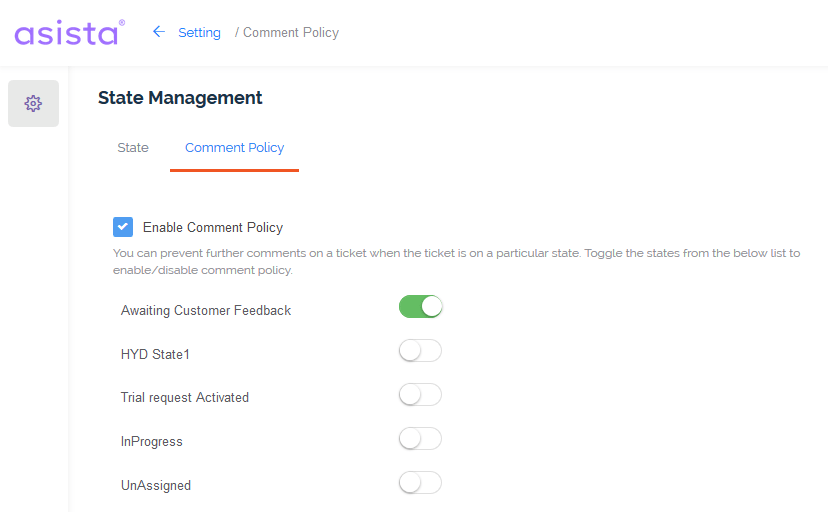
Task: Turn on the Trial request Activated toggle
Action: point(420,395)
